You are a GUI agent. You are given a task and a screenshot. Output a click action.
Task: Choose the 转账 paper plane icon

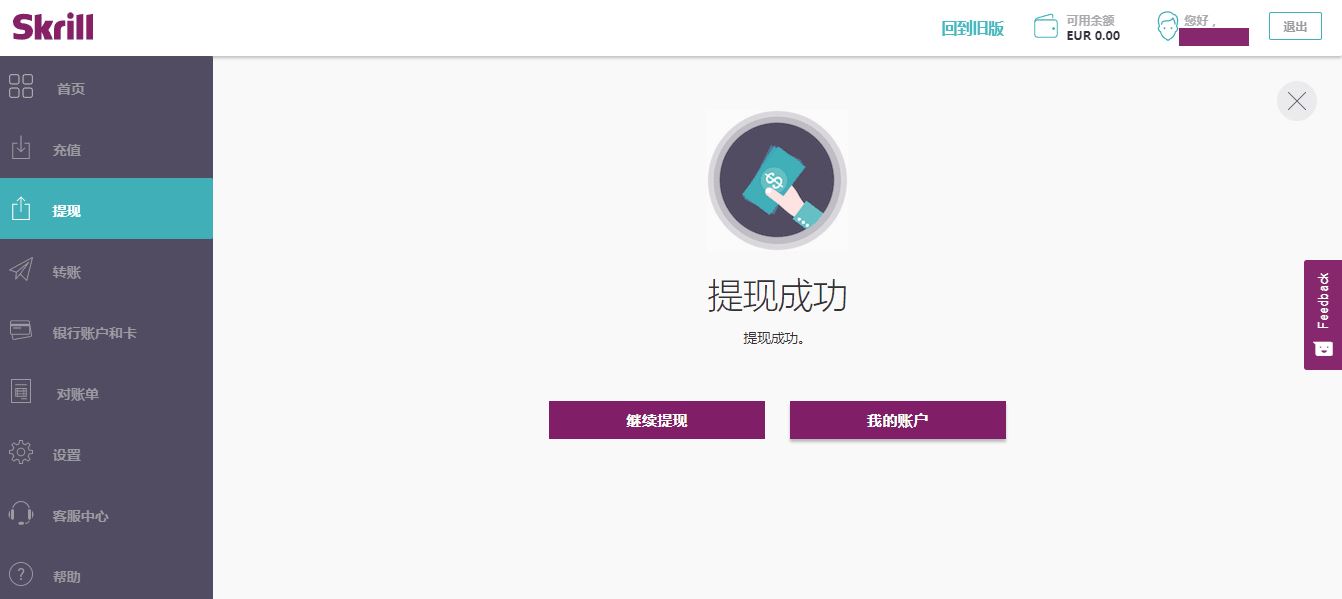[x=21, y=270]
